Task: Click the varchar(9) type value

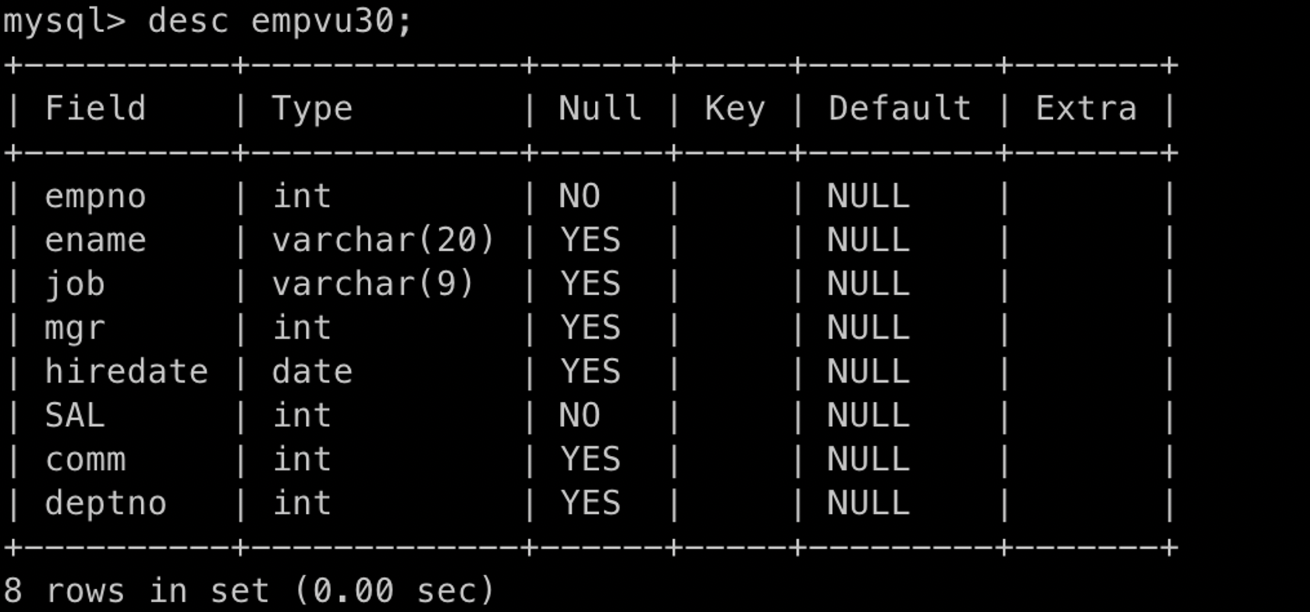Action: (373, 284)
